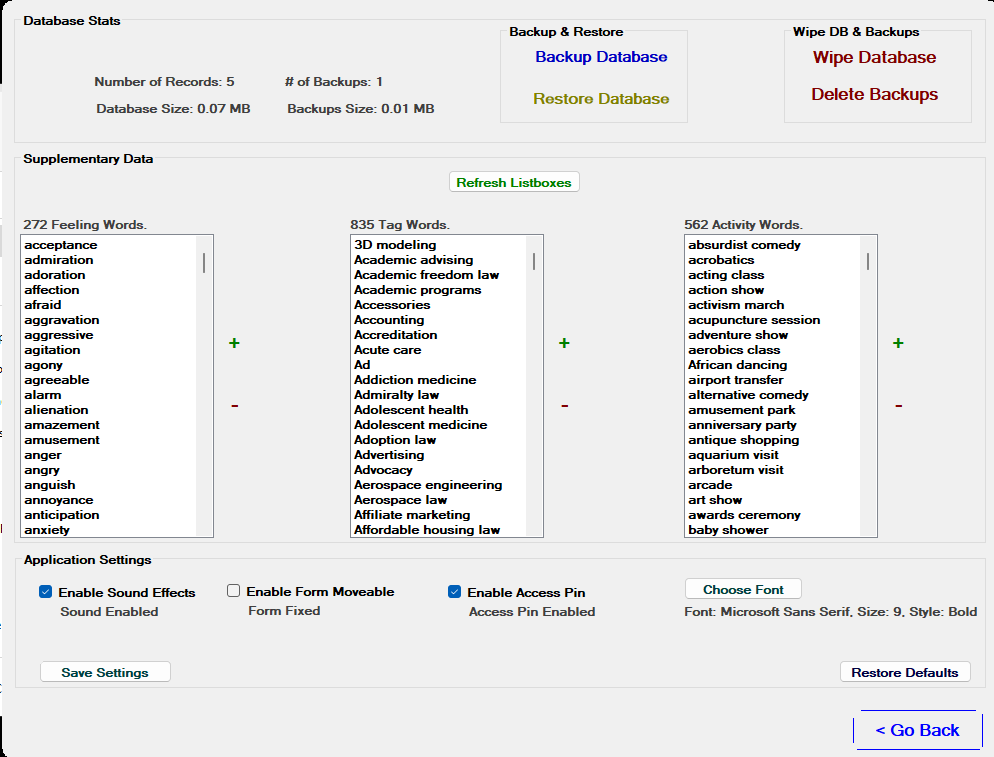Select 'acceptance' in the Feeling Words list
994x757 pixels.
point(109,245)
